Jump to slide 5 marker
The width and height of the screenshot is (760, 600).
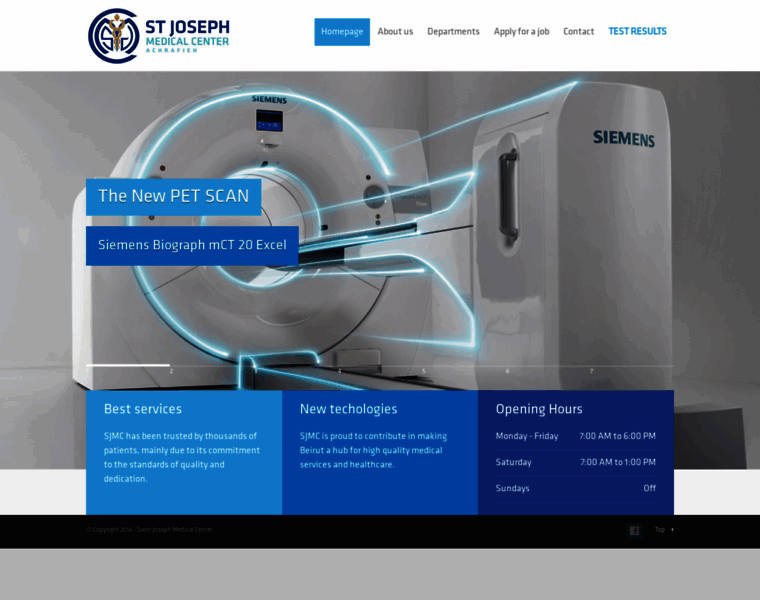tap(423, 371)
